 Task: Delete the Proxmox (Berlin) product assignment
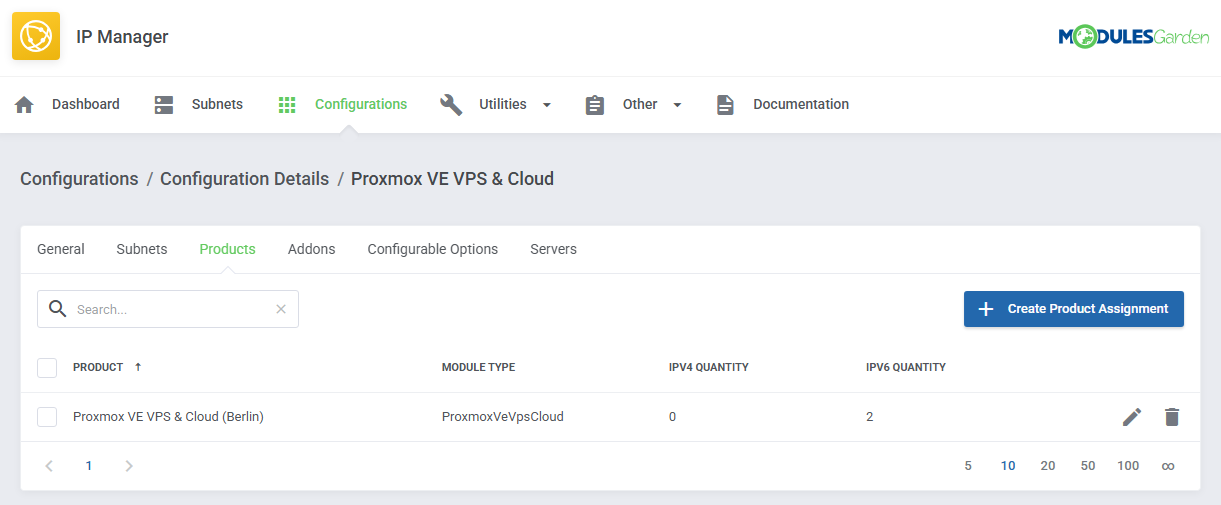pos(1172,417)
